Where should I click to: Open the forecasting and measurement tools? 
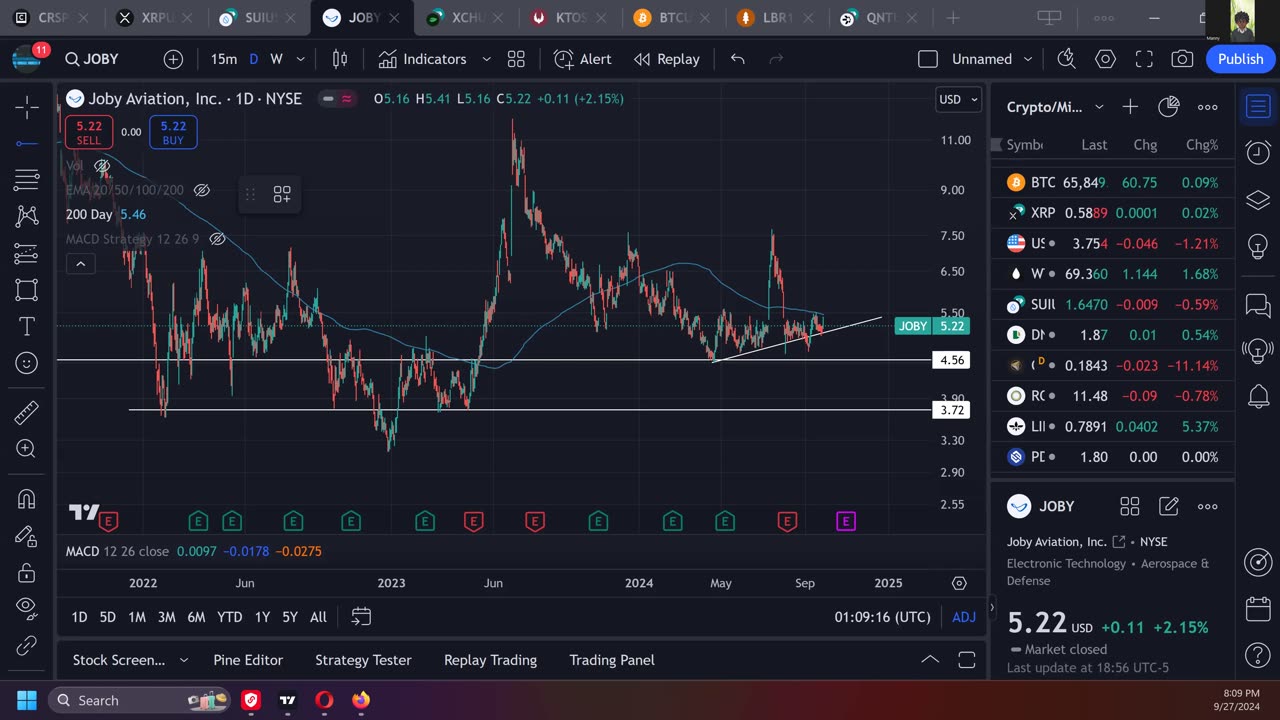[x=27, y=253]
